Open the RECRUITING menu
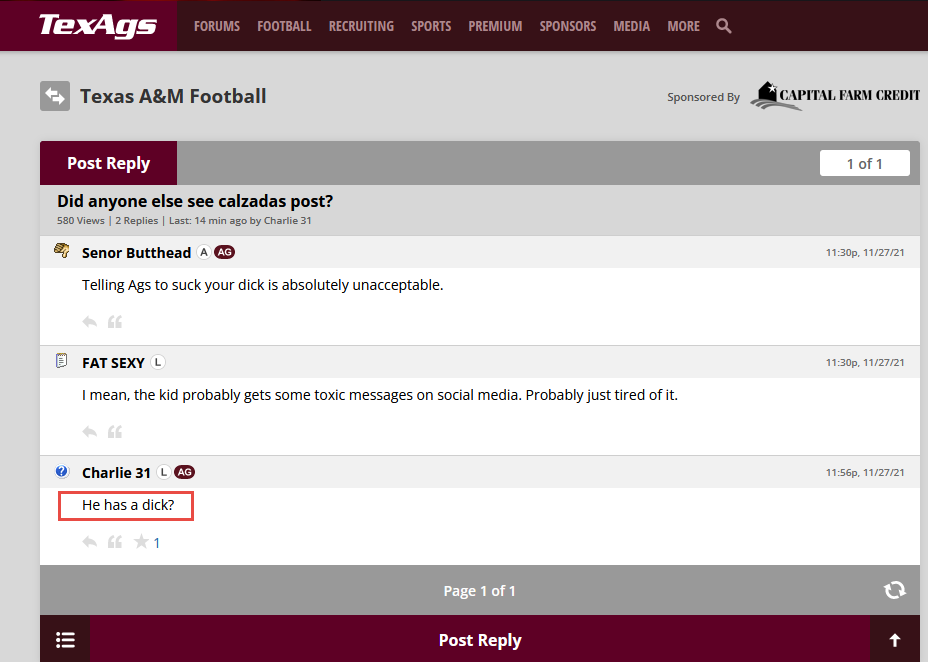The height and width of the screenshot is (662, 928). (361, 26)
